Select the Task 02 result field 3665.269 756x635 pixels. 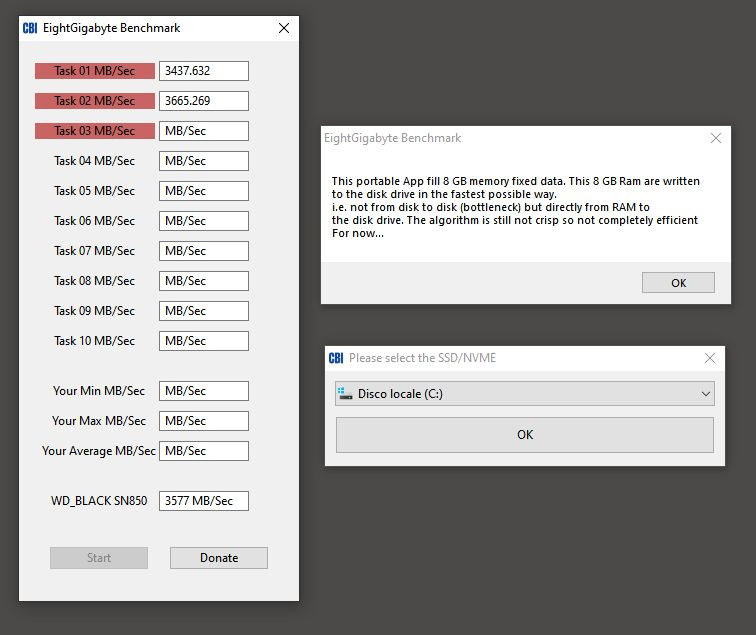(204, 101)
